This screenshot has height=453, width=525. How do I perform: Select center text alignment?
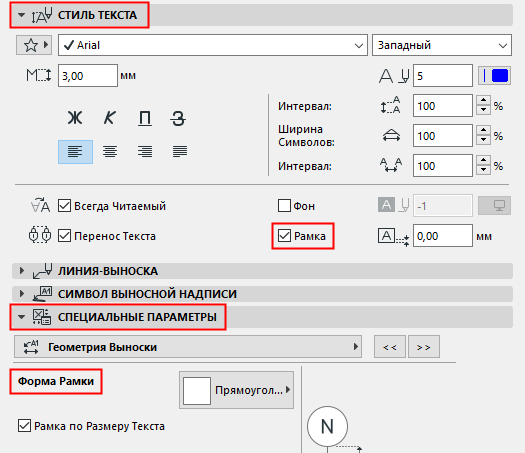click(110, 152)
